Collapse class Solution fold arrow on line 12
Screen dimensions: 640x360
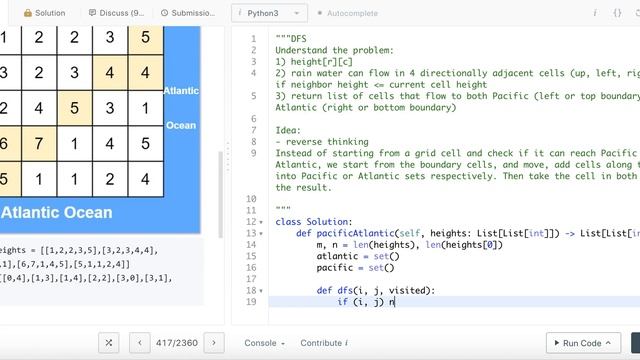click(261, 222)
